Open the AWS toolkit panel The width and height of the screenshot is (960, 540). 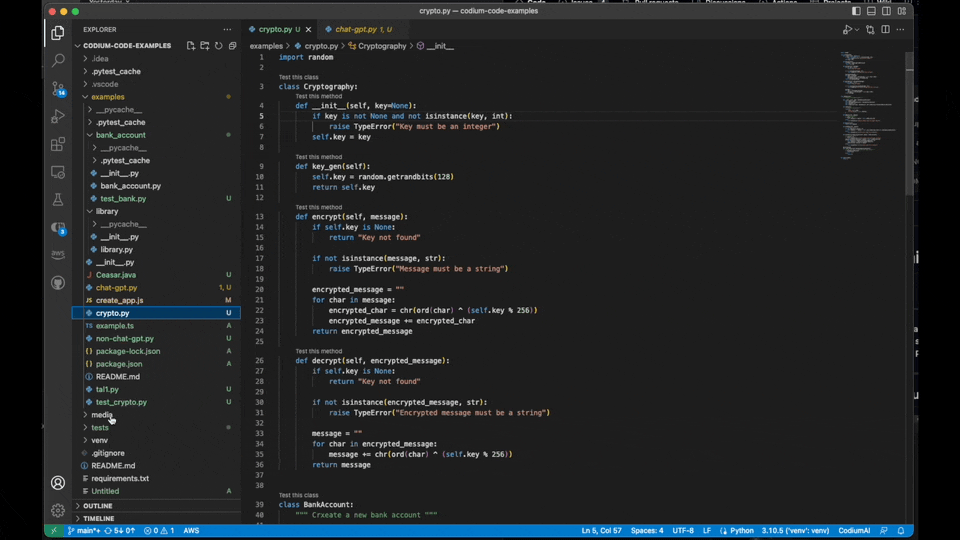58,255
